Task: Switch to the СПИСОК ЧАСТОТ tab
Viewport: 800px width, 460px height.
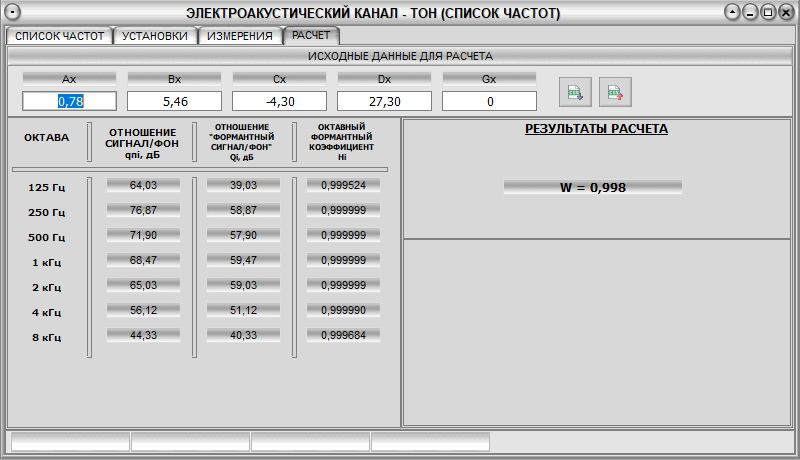Action: [x=59, y=36]
